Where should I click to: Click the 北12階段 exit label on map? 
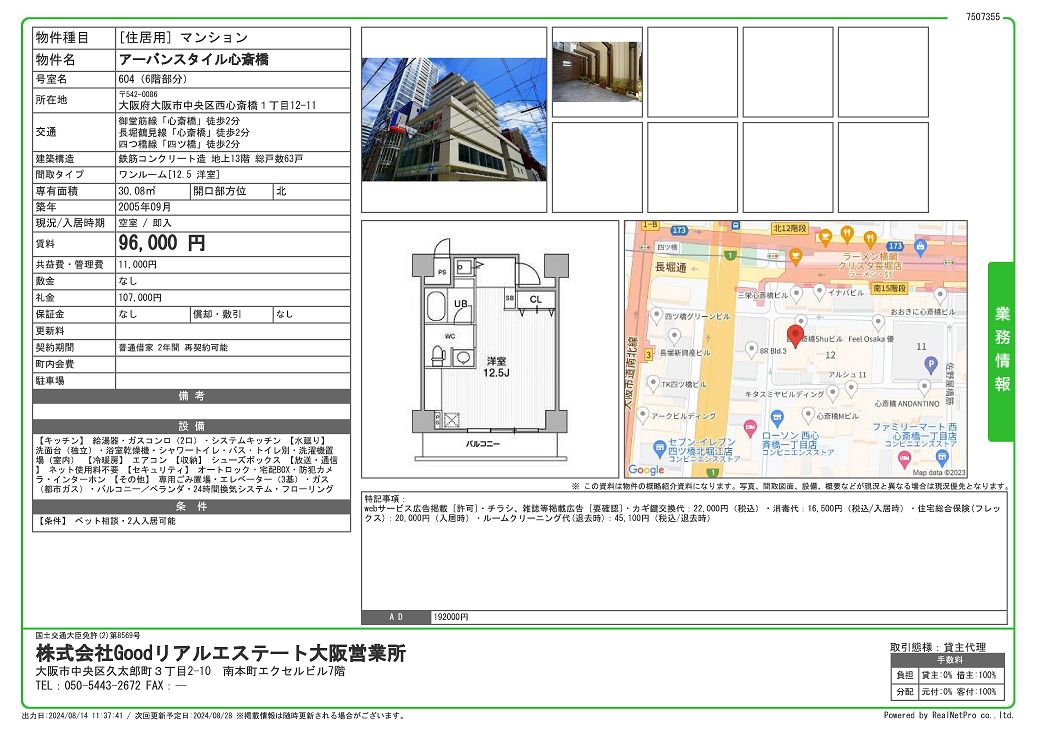(x=789, y=228)
